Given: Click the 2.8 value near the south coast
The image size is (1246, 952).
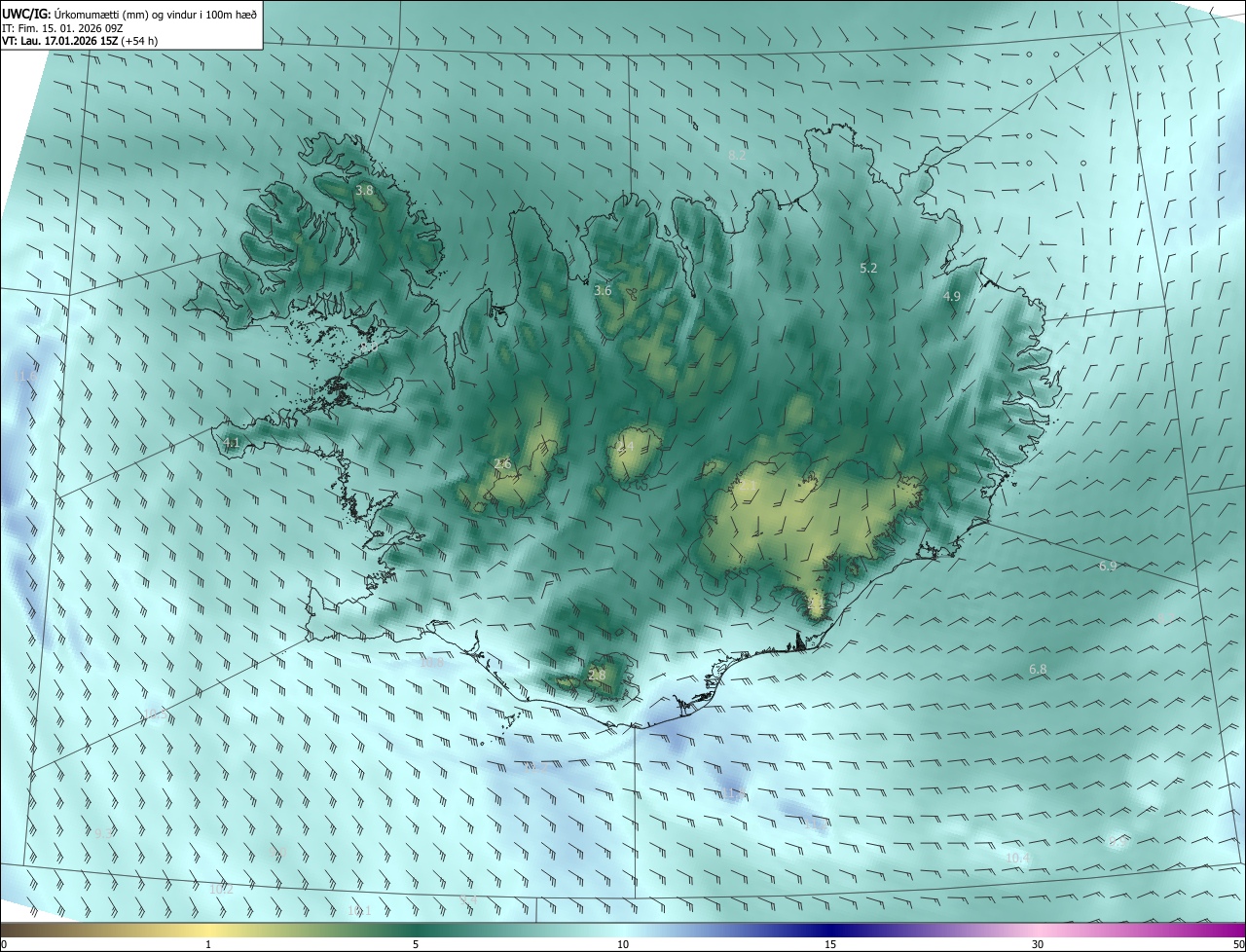Looking at the screenshot, I should point(597,675).
